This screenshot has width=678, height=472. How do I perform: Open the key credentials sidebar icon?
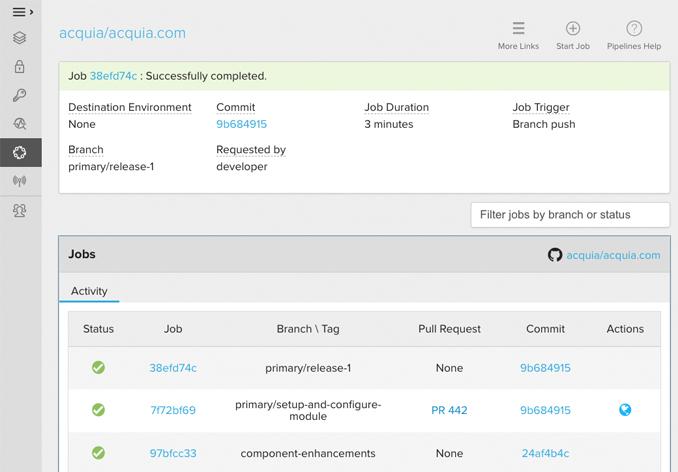click(x=19, y=95)
